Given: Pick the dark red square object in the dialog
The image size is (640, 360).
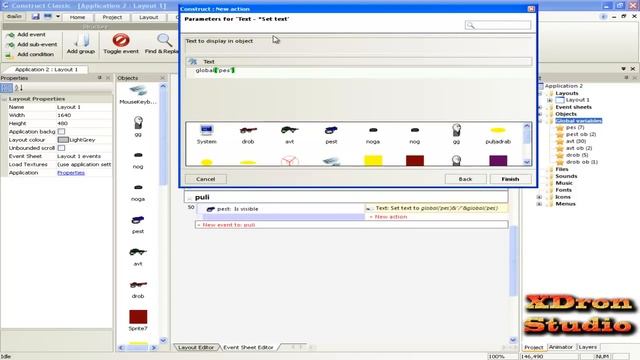Looking at the screenshot, I should [x=415, y=160].
